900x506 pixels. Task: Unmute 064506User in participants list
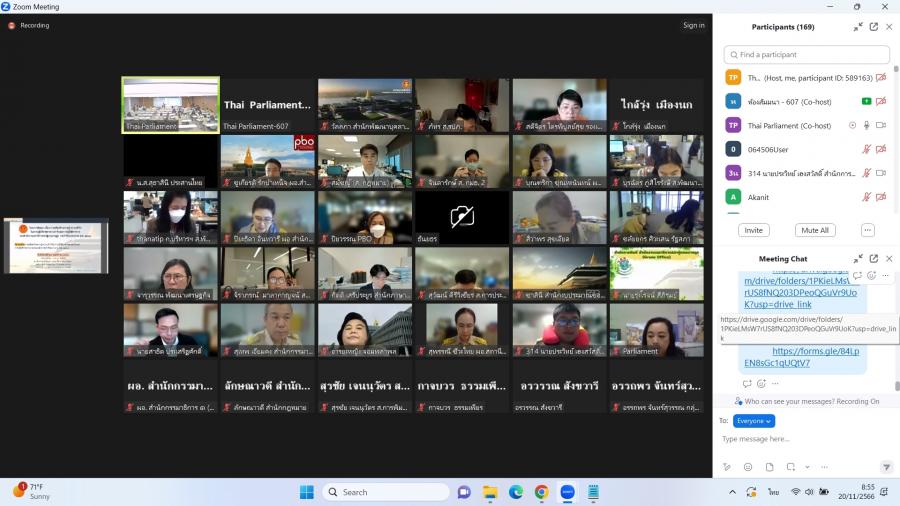coord(866,149)
